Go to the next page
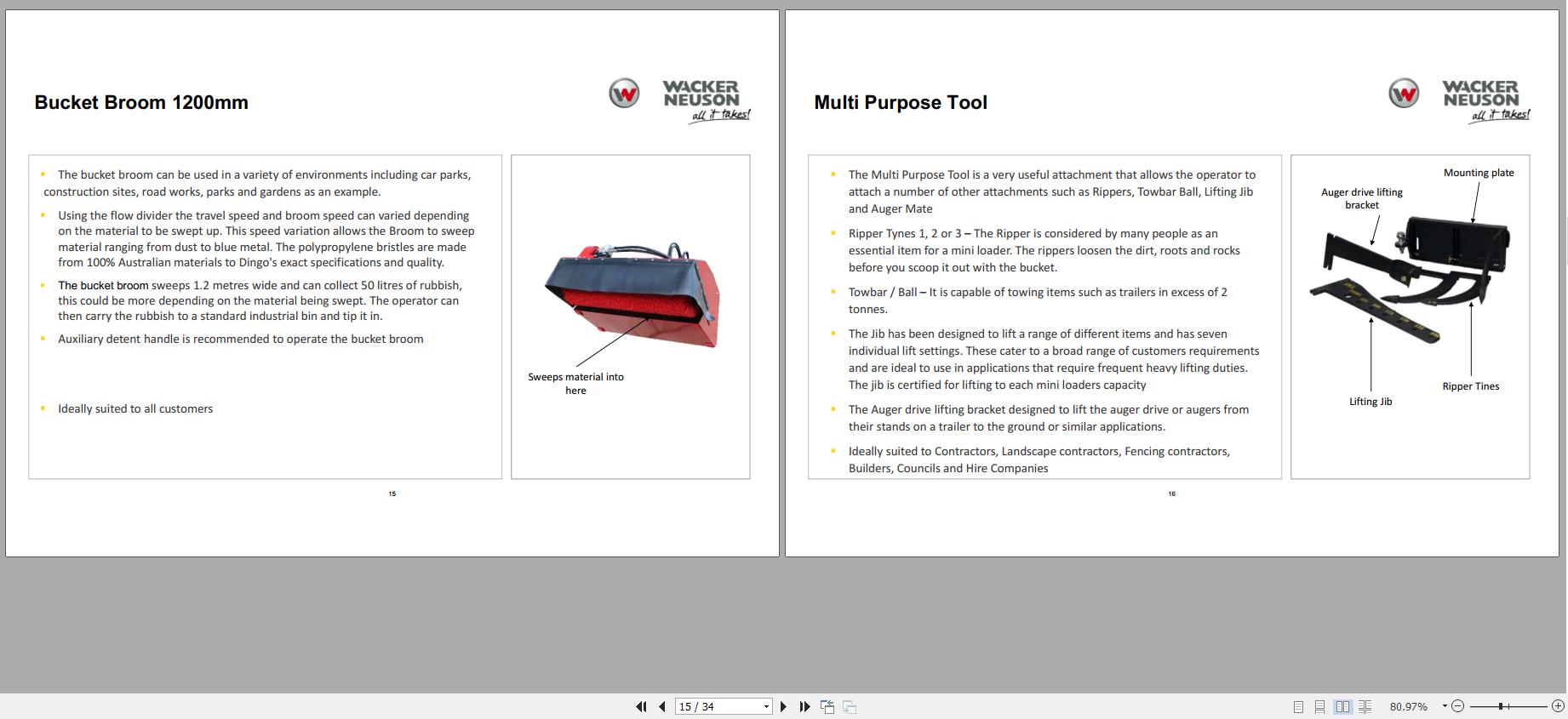 click(783, 706)
